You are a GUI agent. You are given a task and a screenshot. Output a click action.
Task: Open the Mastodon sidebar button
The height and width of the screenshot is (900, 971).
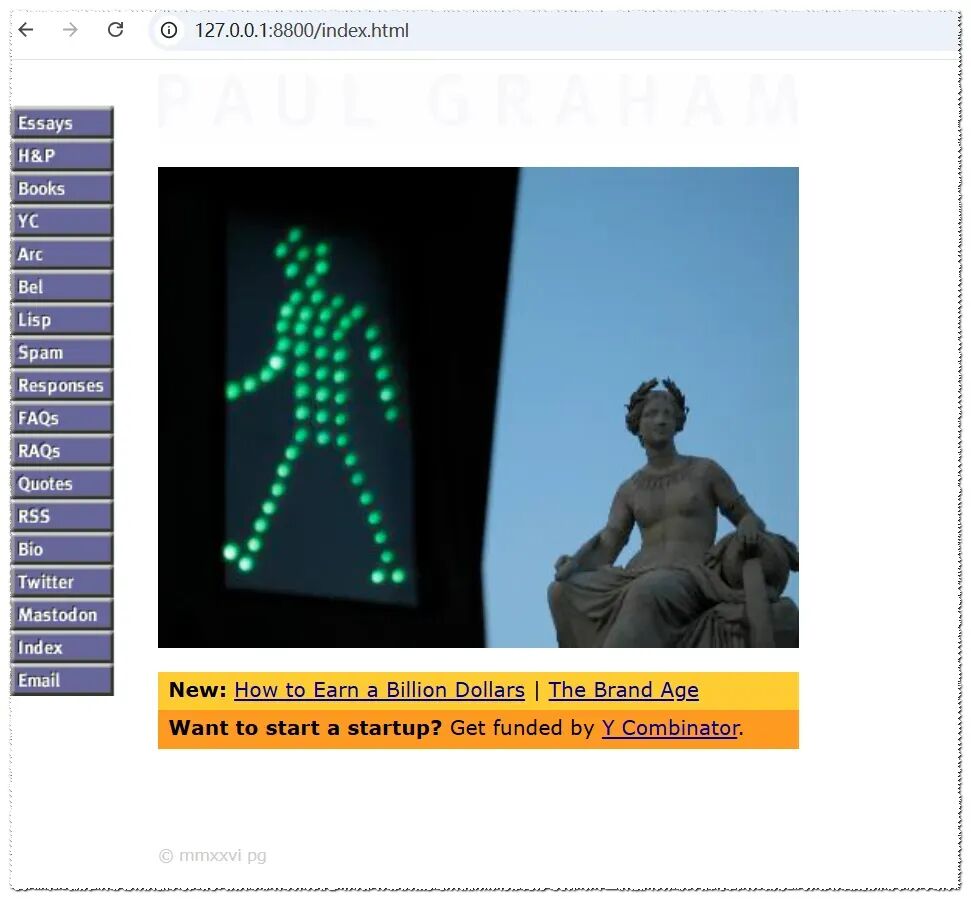tap(62, 614)
